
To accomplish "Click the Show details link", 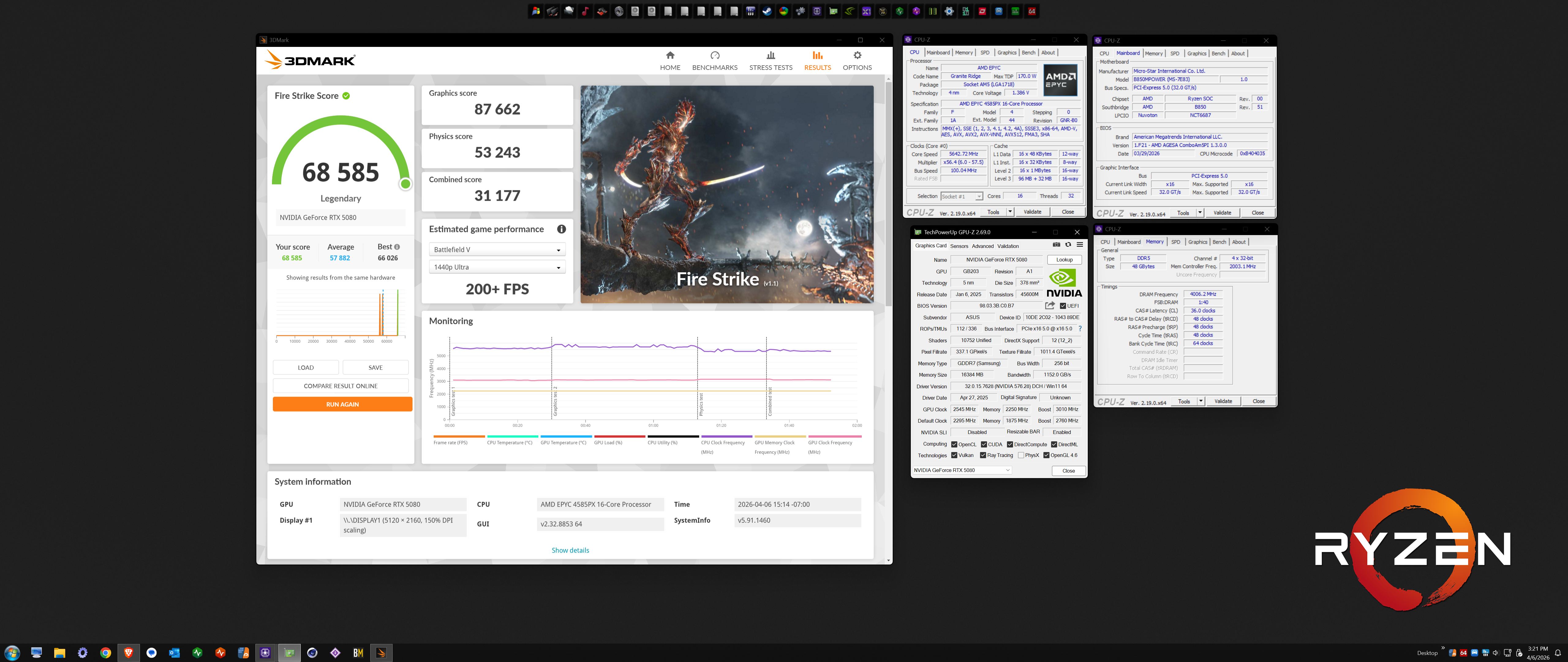I will pyautogui.click(x=570, y=550).
